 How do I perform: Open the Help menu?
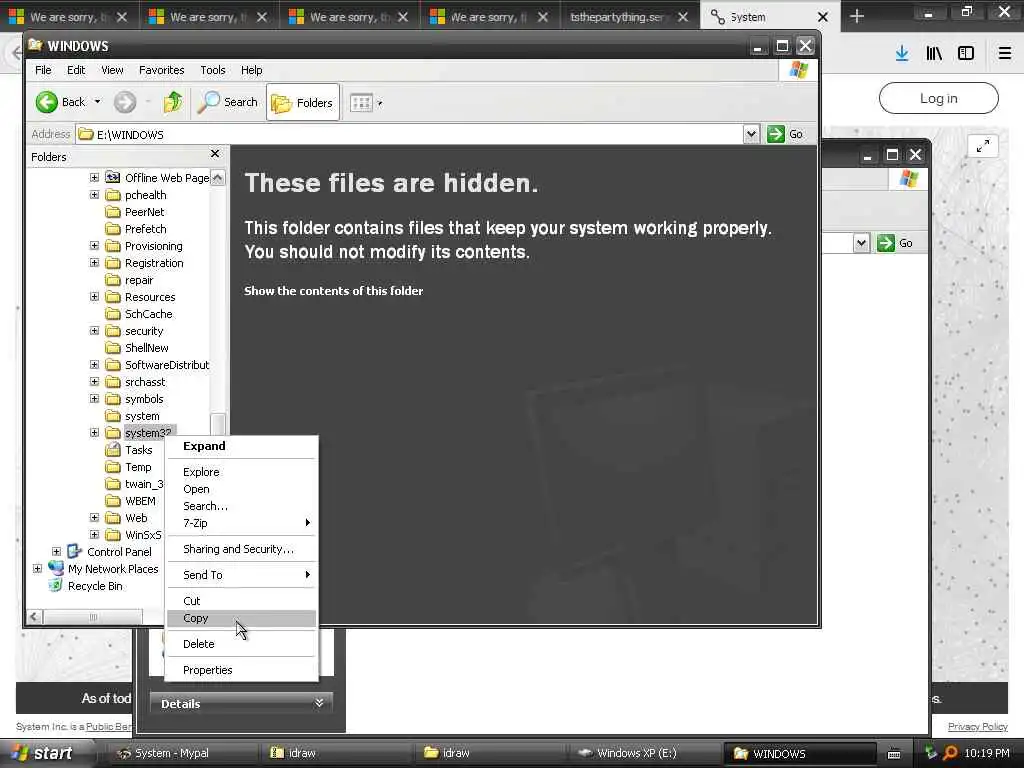coord(251,70)
